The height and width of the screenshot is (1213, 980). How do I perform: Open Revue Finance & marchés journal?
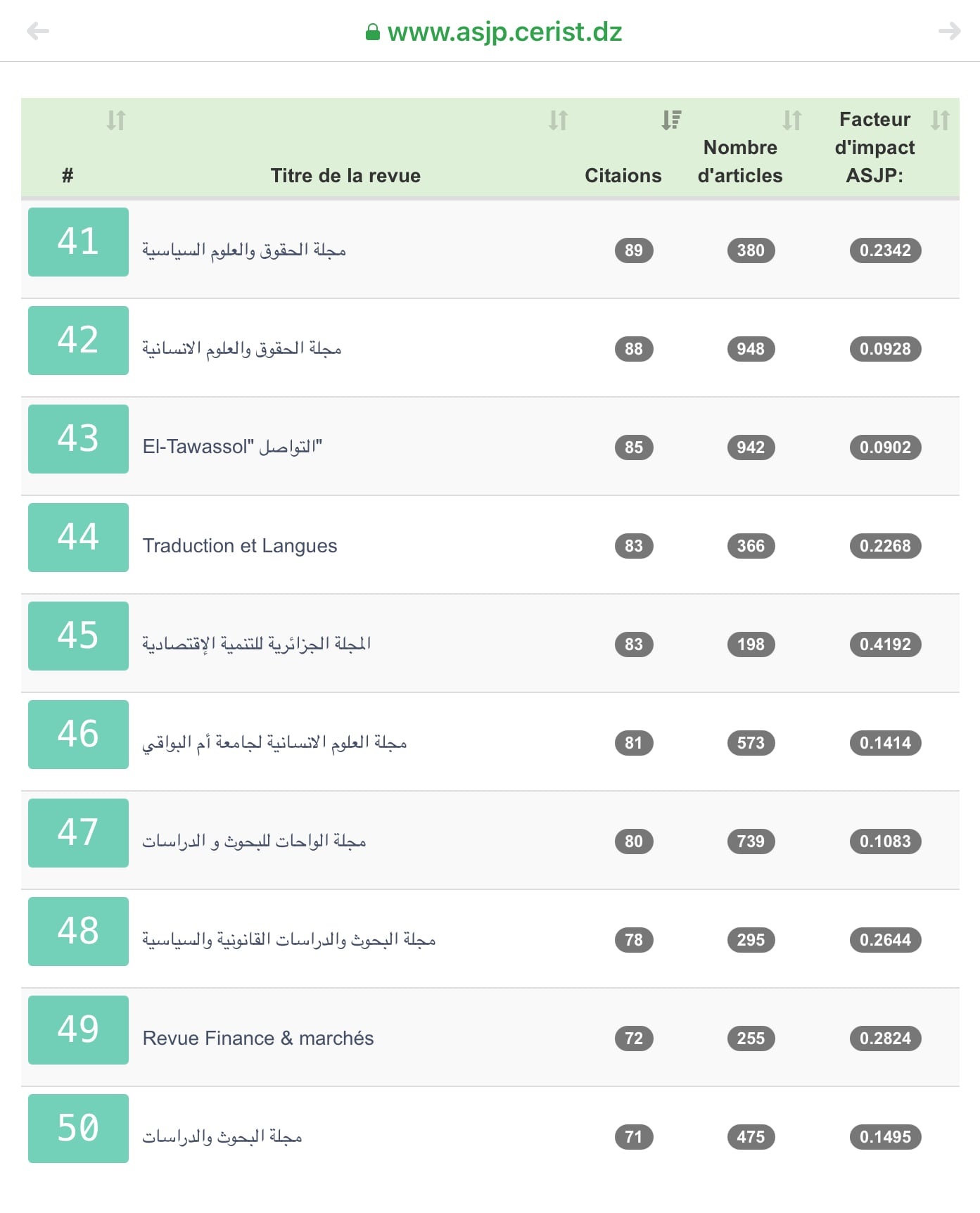point(258,1039)
